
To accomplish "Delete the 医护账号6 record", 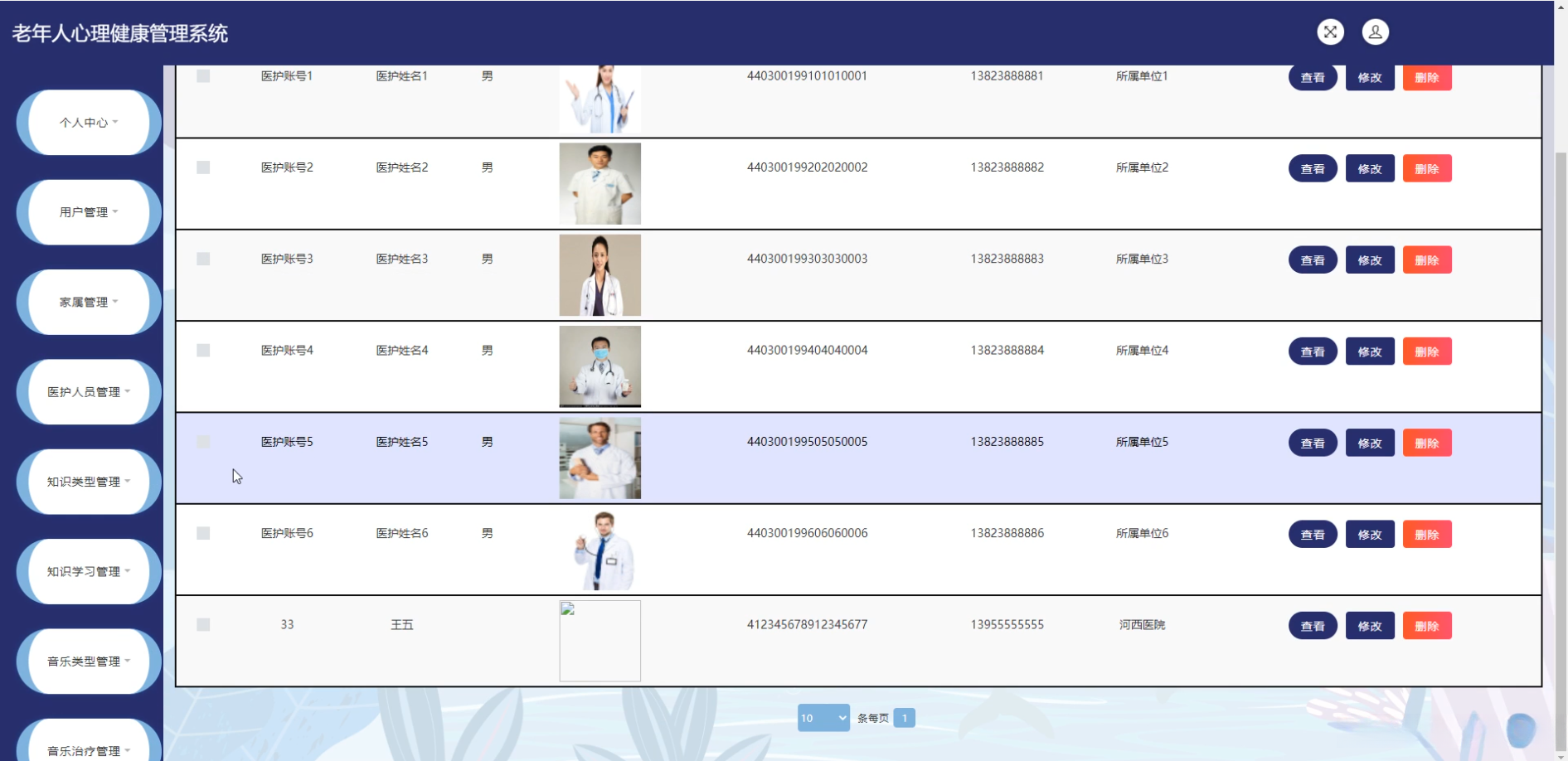I will point(1427,535).
